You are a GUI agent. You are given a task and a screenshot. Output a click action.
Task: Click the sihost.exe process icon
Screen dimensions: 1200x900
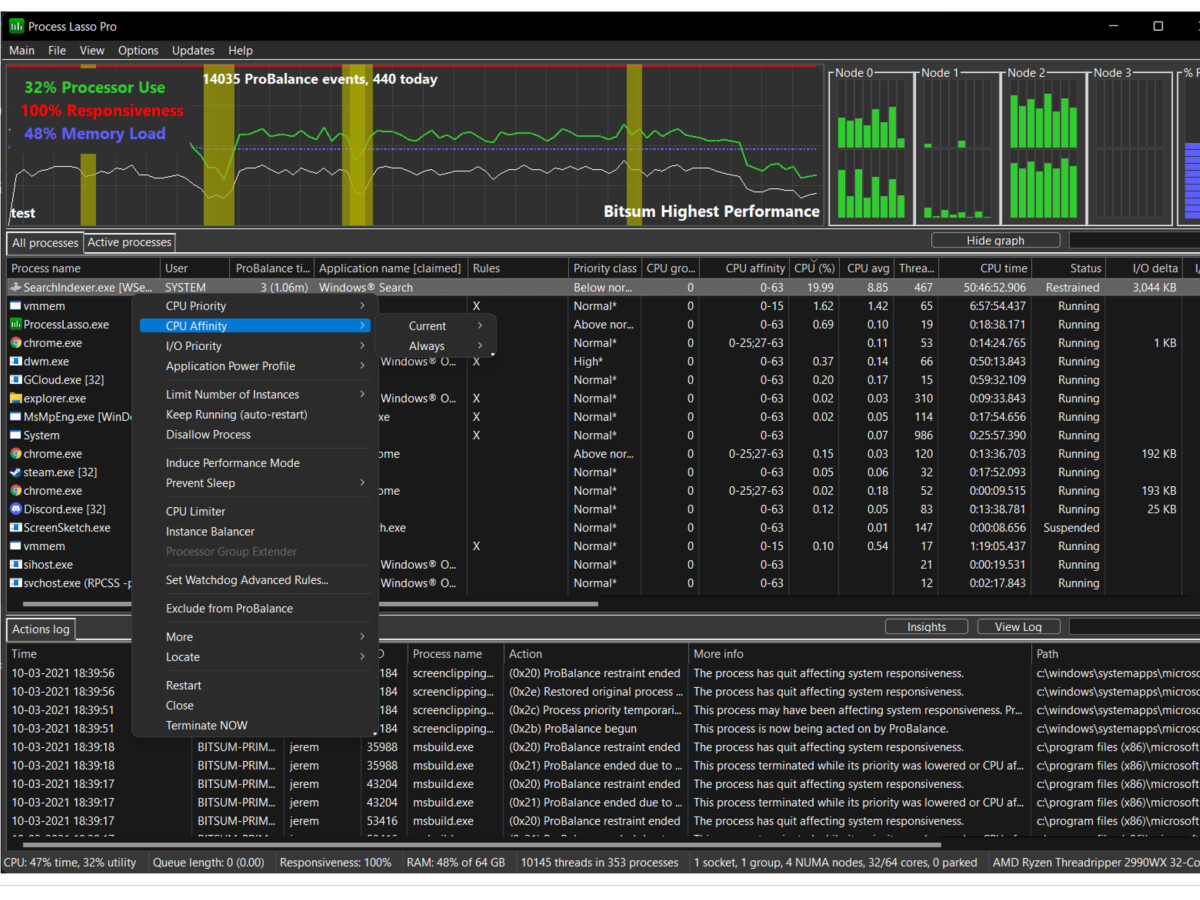point(15,565)
